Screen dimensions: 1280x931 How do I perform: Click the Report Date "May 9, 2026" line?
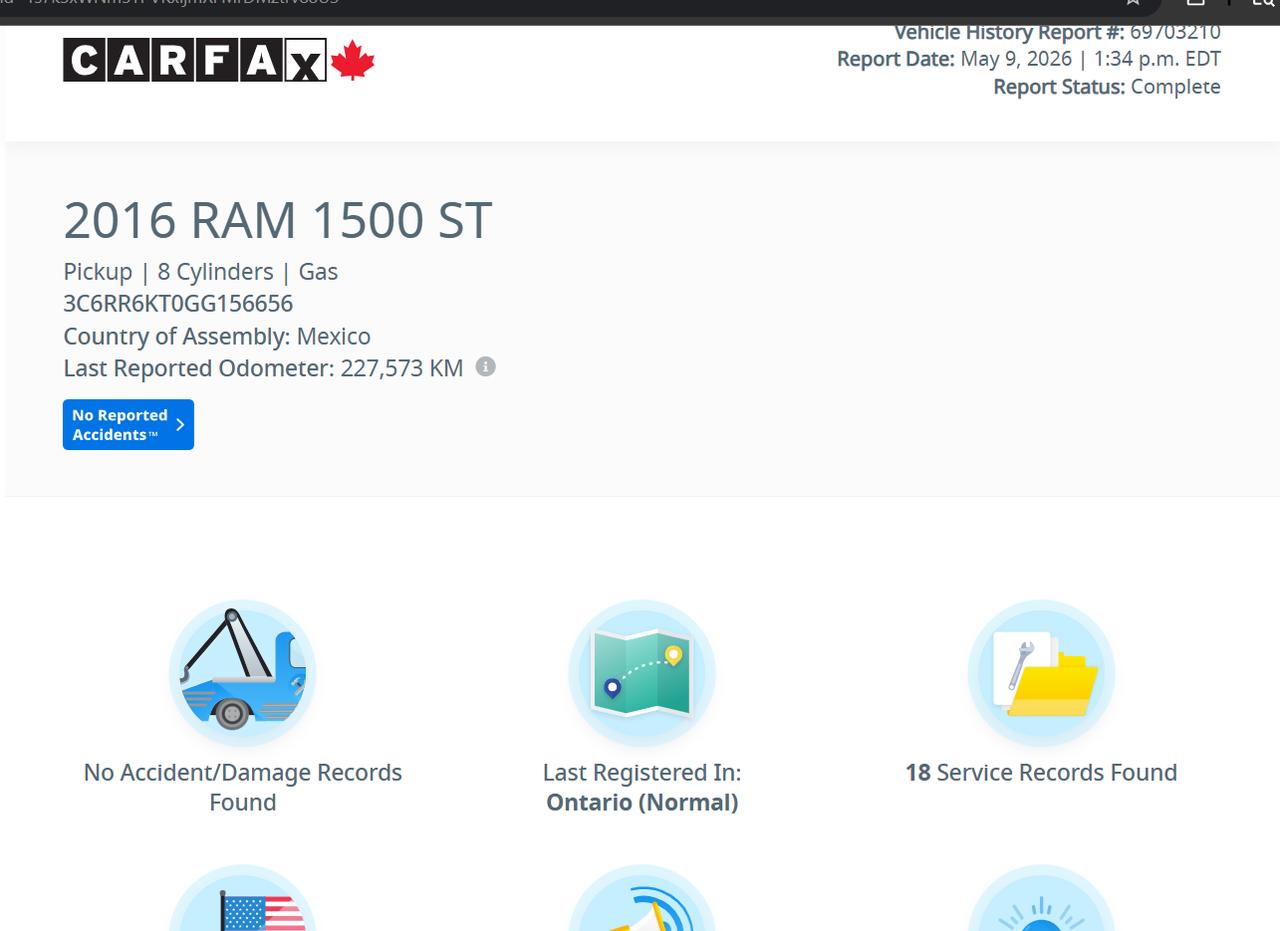(x=1029, y=59)
